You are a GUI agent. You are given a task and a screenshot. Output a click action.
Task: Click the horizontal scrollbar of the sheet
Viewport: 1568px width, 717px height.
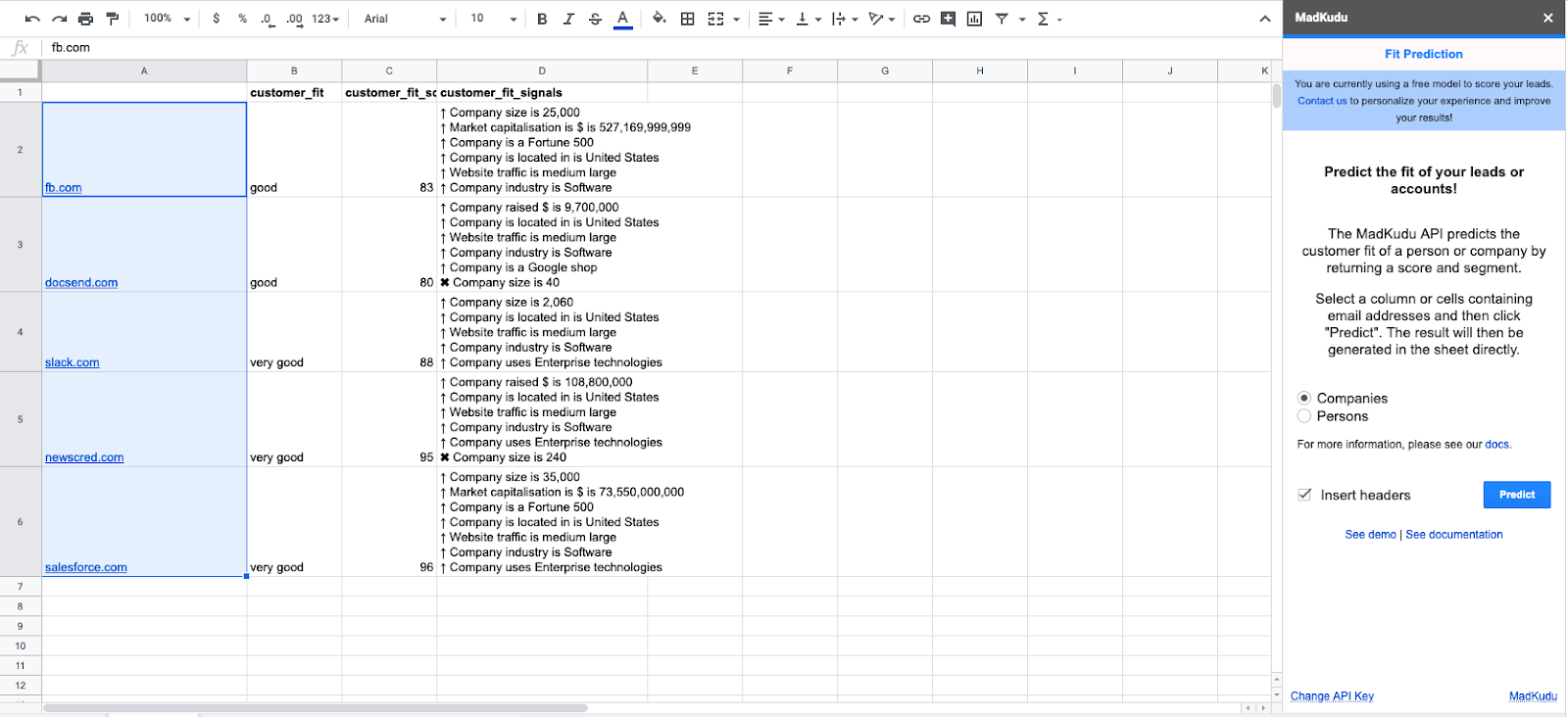coord(316,707)
